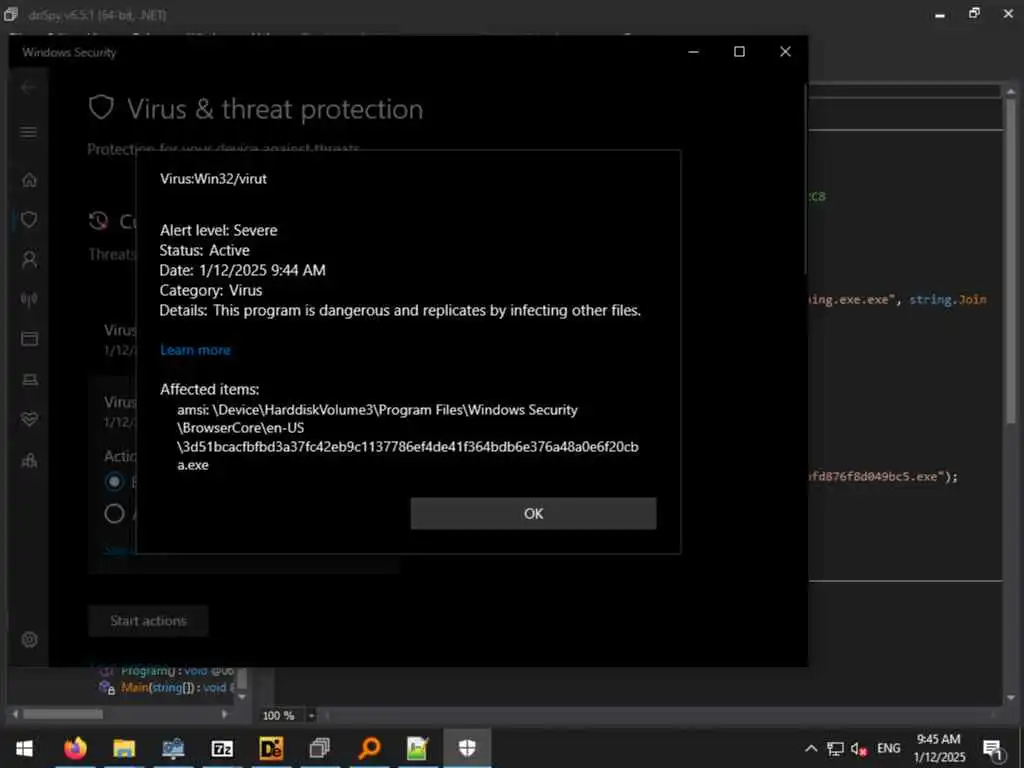Open Account protection in sidebar
1024x768 pixels.
click(x=29, y=259)
